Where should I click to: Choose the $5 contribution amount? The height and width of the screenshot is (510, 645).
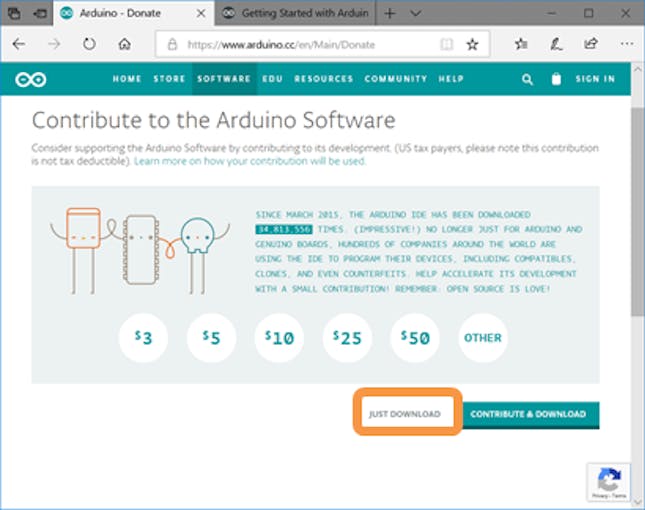pyautogui.click(x=211, y=338)
